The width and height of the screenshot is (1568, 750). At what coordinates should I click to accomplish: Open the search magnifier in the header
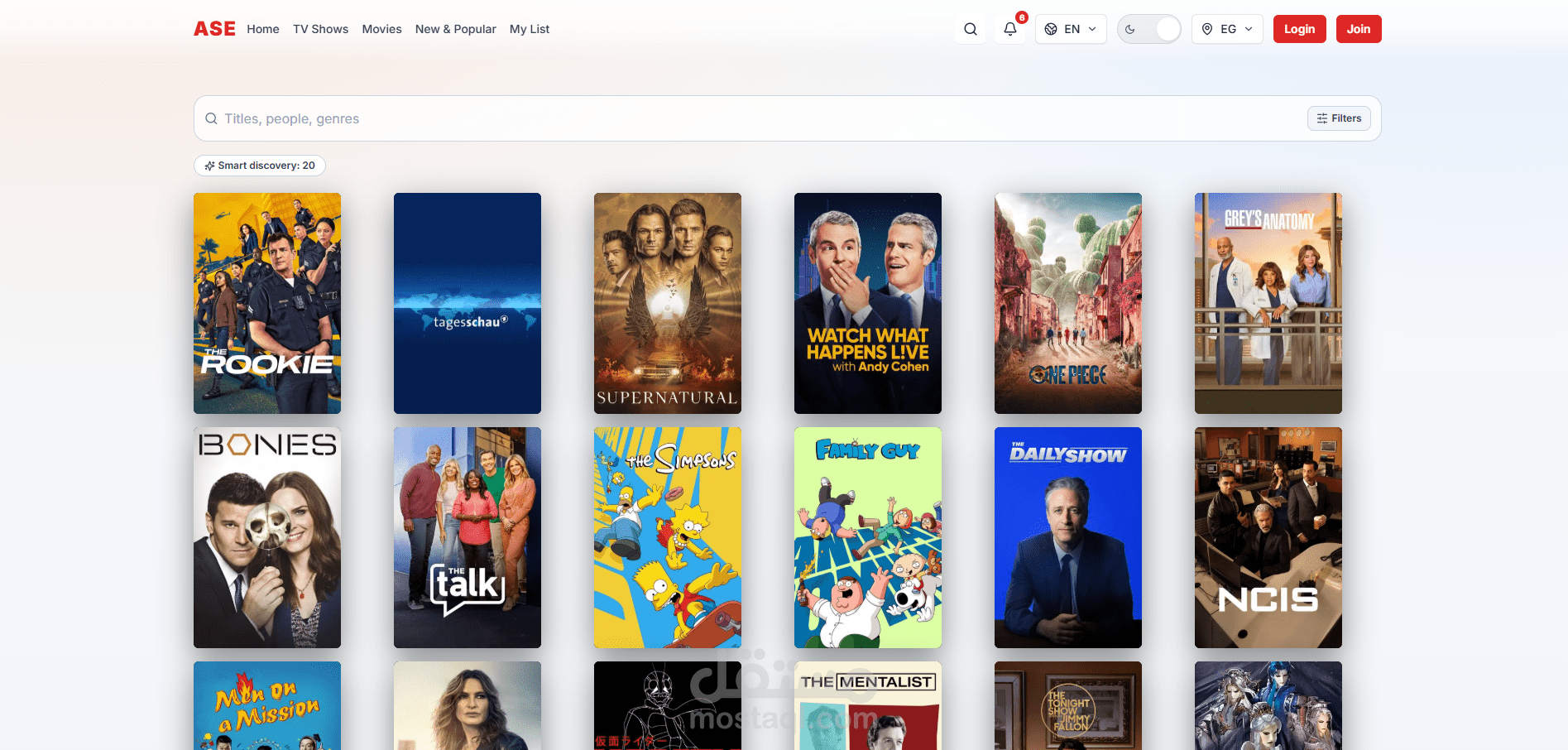tap(971, 29)
